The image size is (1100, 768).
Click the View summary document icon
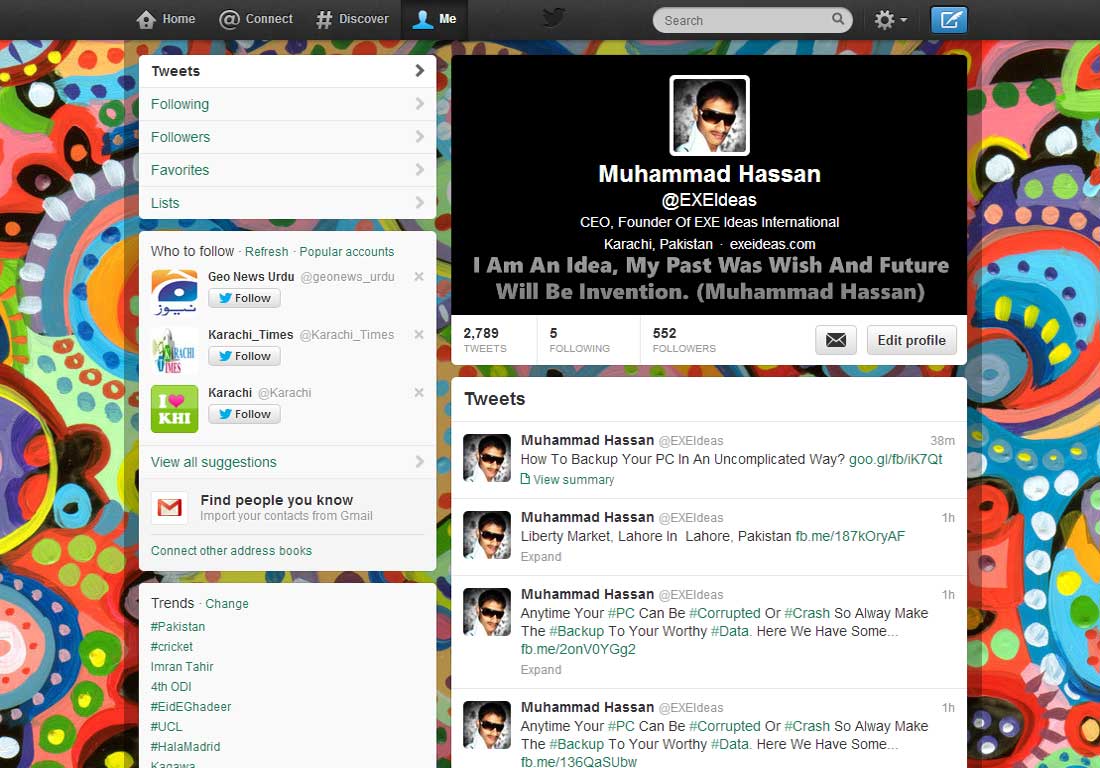525,479
